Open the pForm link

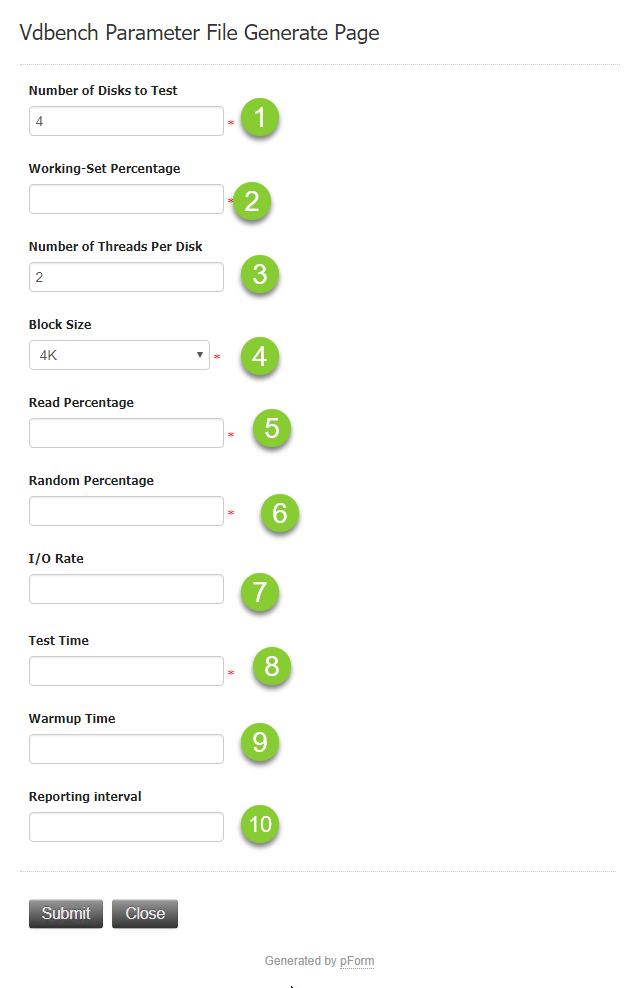click(x=357, y=961)
